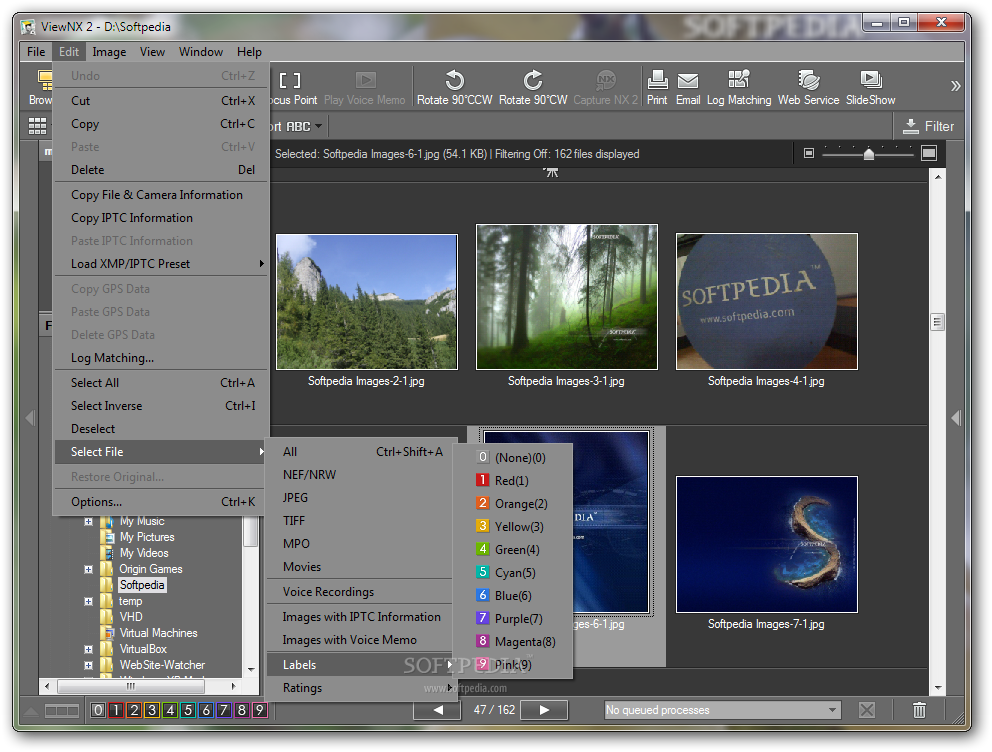Show largest thumbnail size icon

(929, 153)
